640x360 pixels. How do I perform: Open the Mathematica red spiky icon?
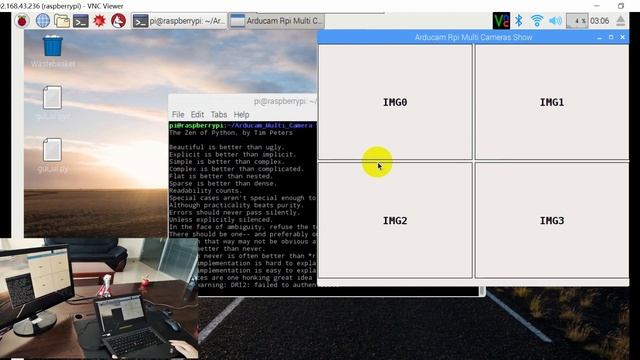[x=99, y=21]
